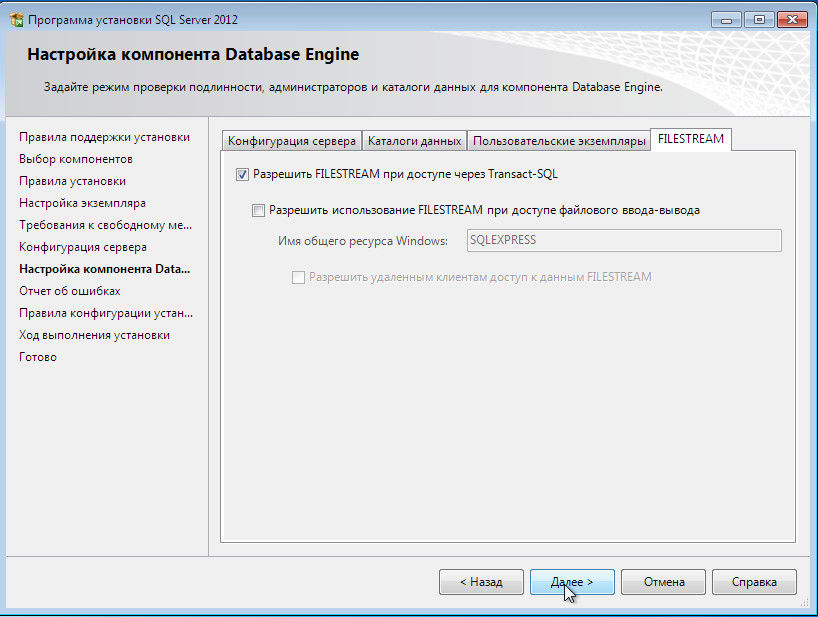Click the SQL Server setup title bar icon

point(17,20)
